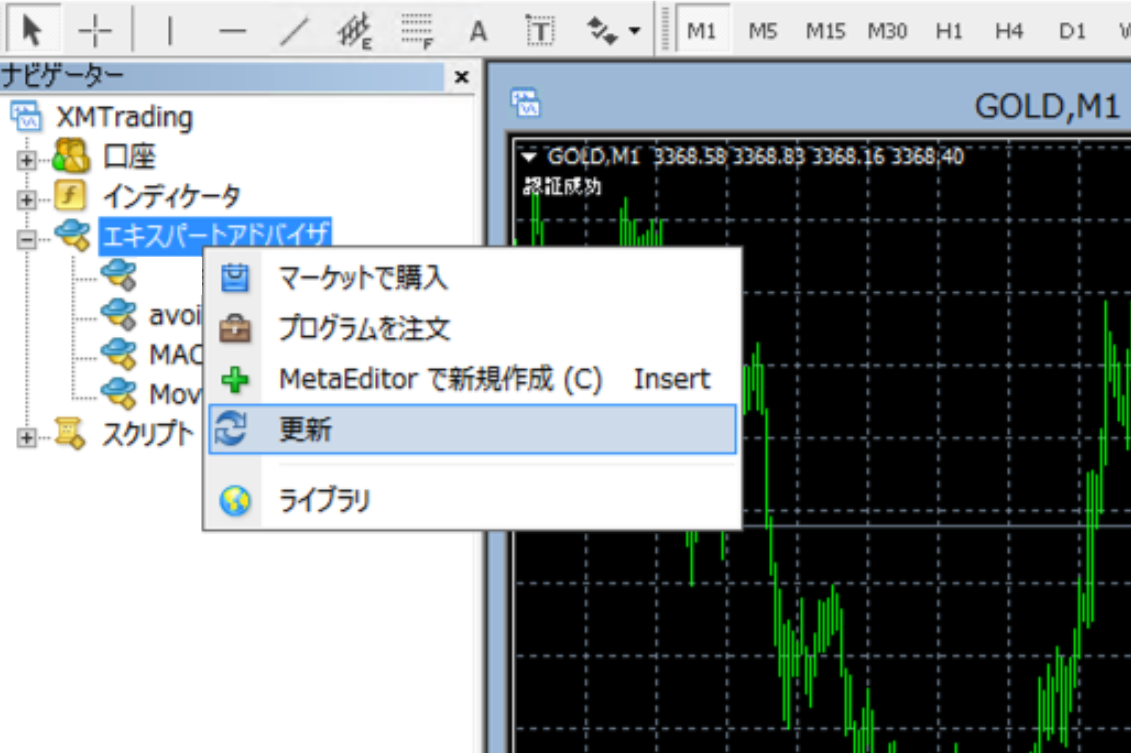The image size is (1131, 753).
Task: Switch to M1 timeframe
Action: point(702,31)
